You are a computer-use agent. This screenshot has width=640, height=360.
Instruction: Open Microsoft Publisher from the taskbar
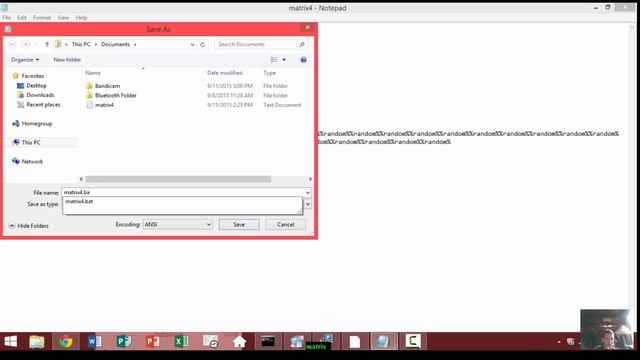click(x=123, y=341)
